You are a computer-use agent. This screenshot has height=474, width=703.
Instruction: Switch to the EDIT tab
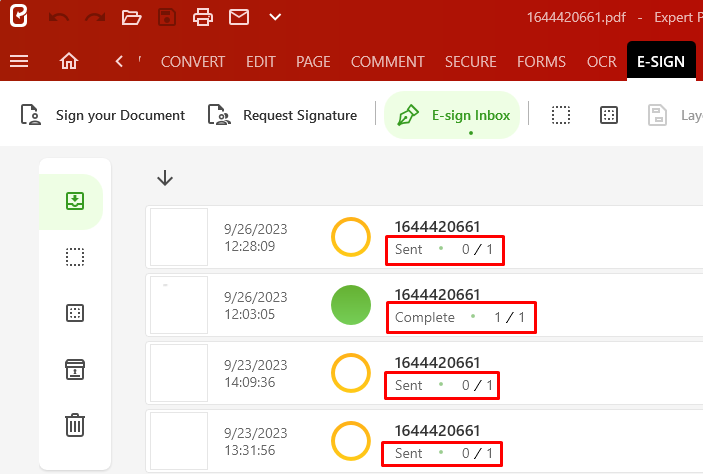pos(260,61)
